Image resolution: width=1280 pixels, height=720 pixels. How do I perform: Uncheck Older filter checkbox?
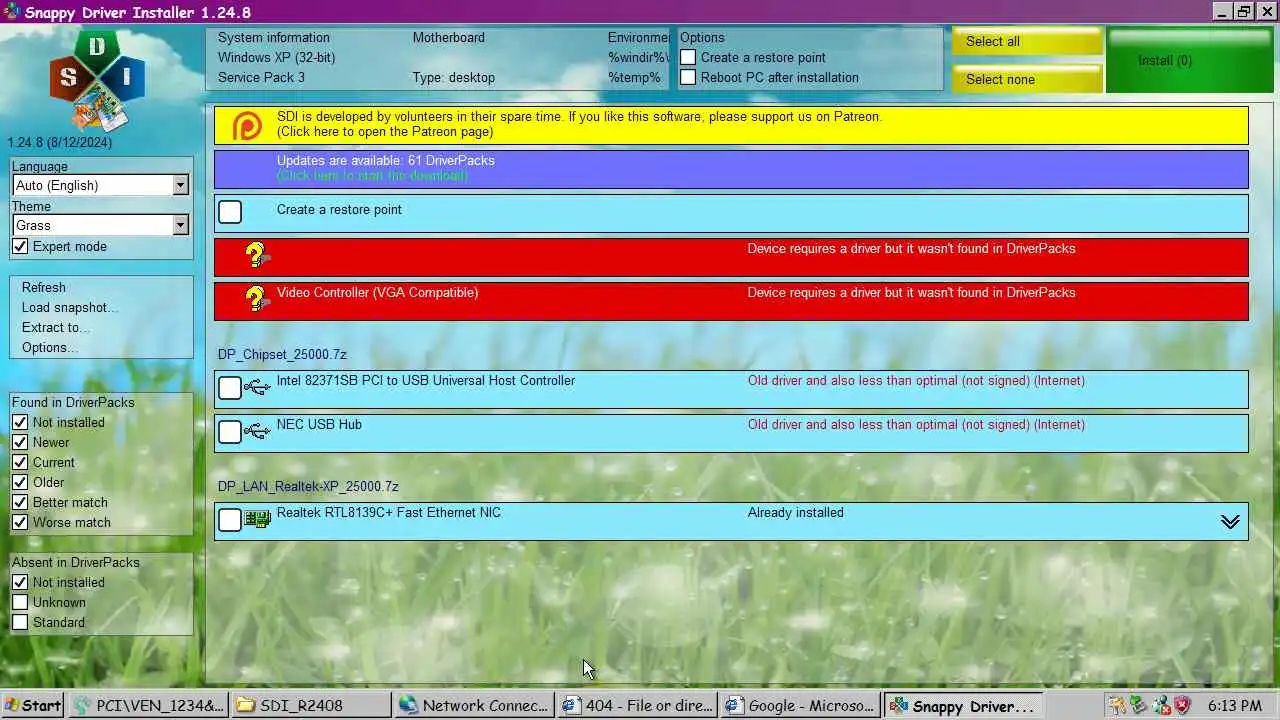20,482
